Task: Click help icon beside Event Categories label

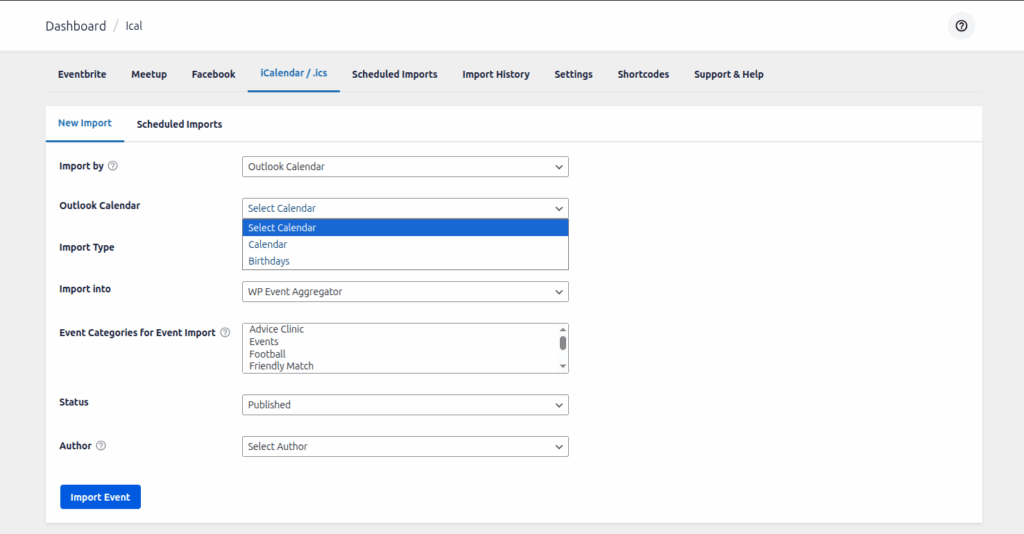Action: click(x=225, y=333)
